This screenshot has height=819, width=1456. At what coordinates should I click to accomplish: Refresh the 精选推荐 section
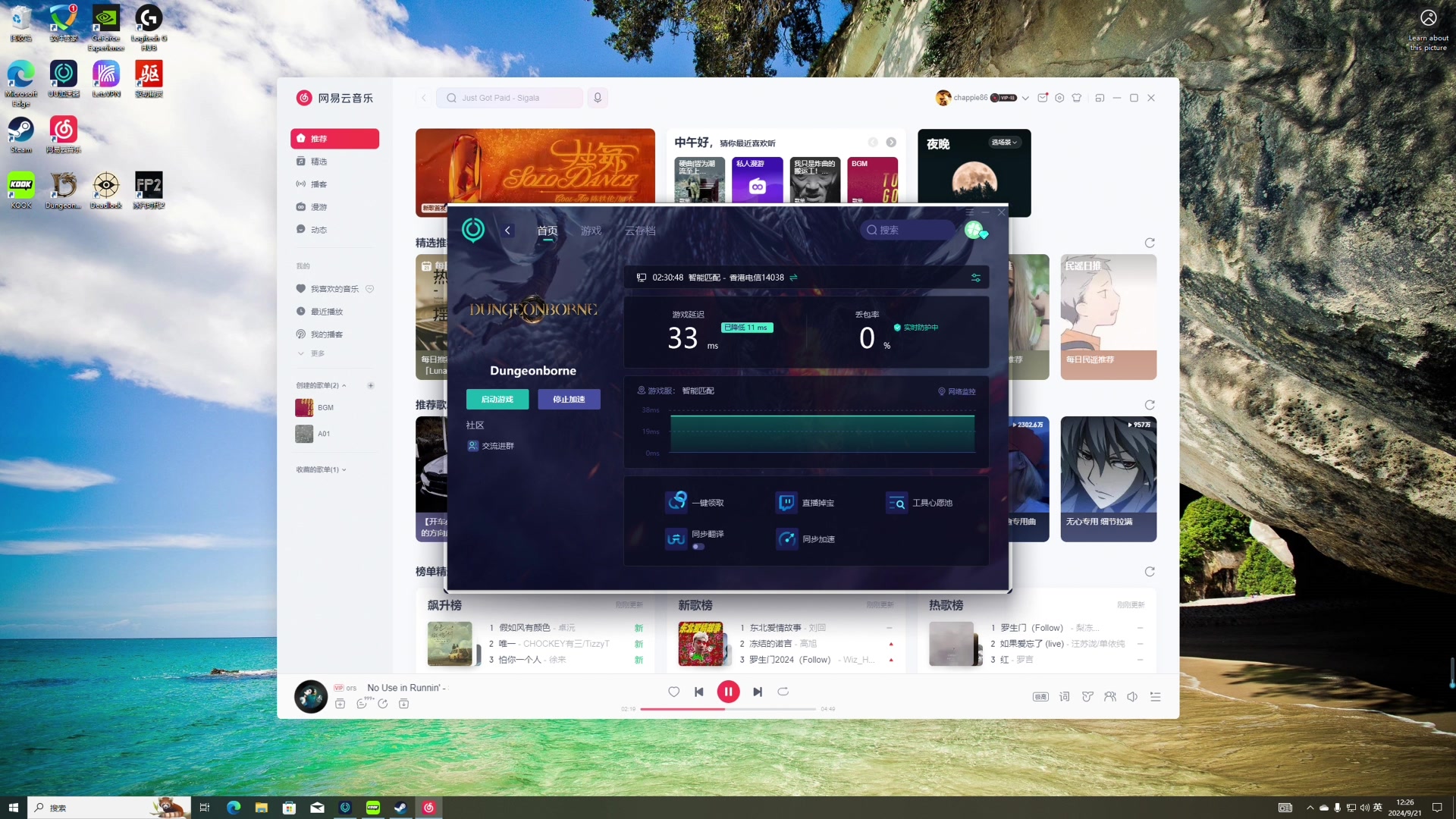(x=1150, y=243)
